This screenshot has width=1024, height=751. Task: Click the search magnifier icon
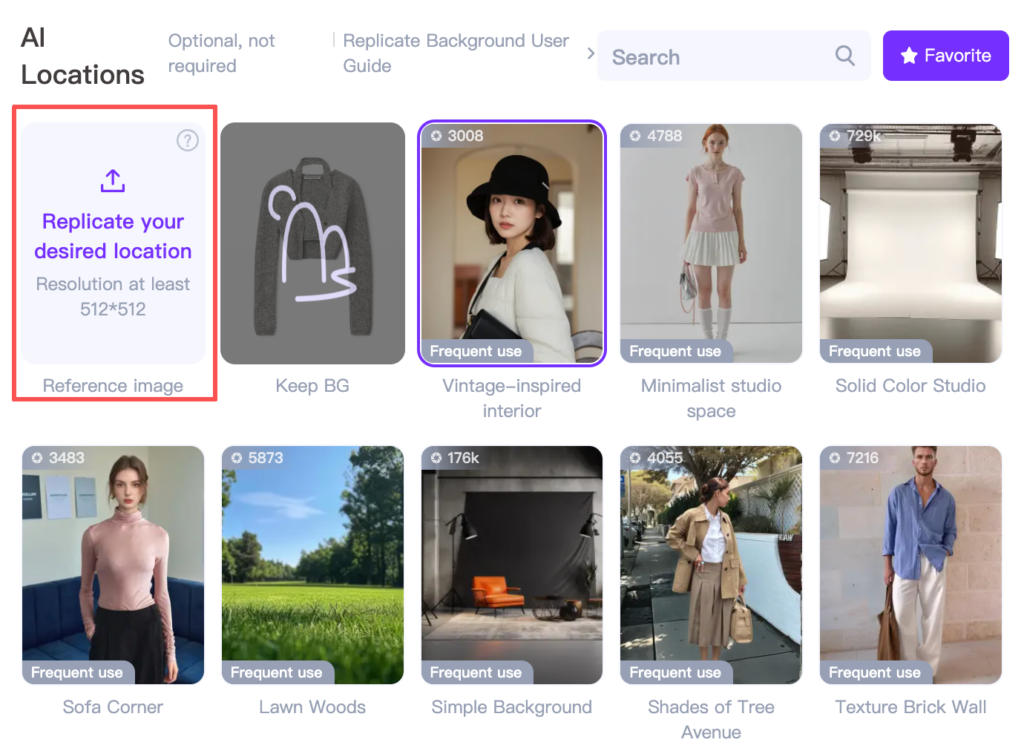click(845, 56)
